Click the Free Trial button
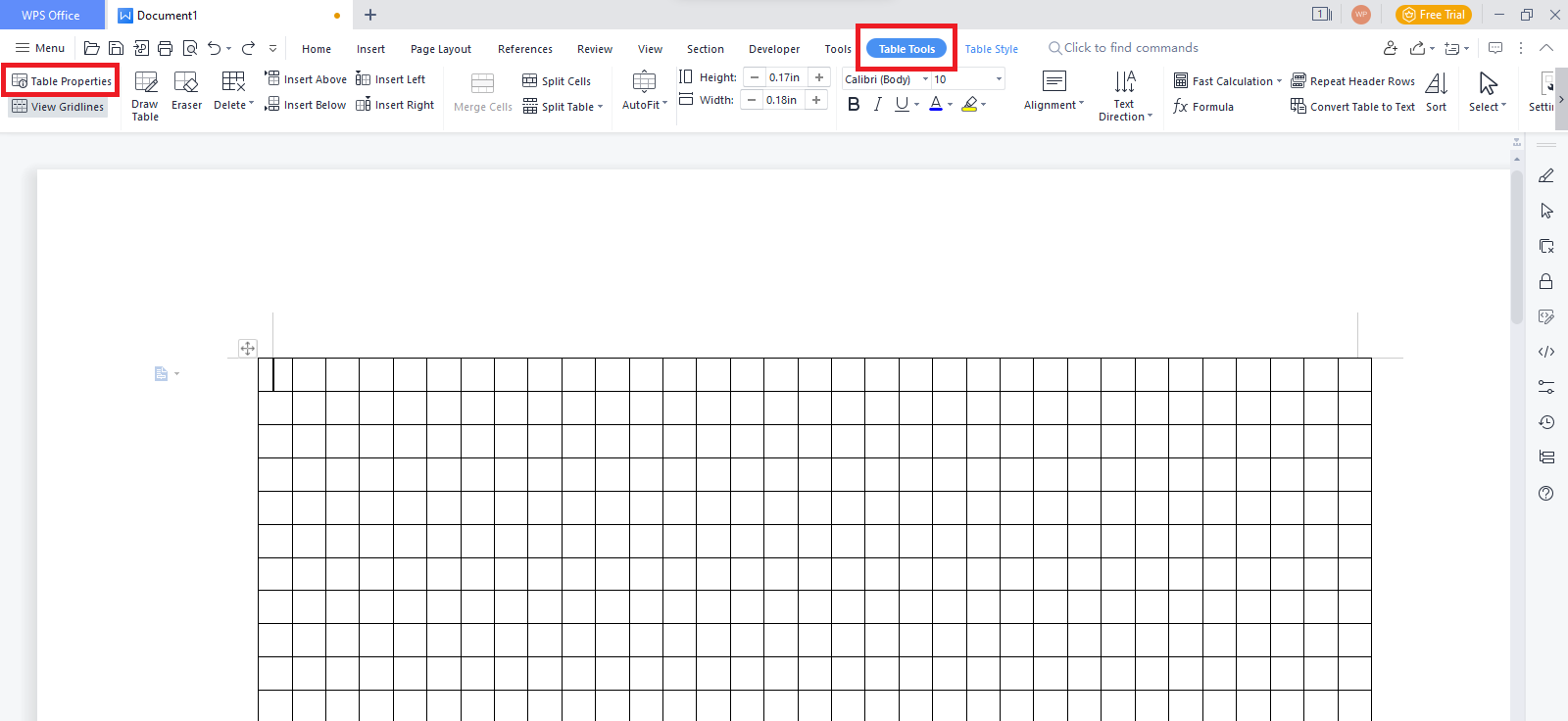The height and width of the screenshot is (721, 1568). pyautogui.click(x=1433, y=15)
